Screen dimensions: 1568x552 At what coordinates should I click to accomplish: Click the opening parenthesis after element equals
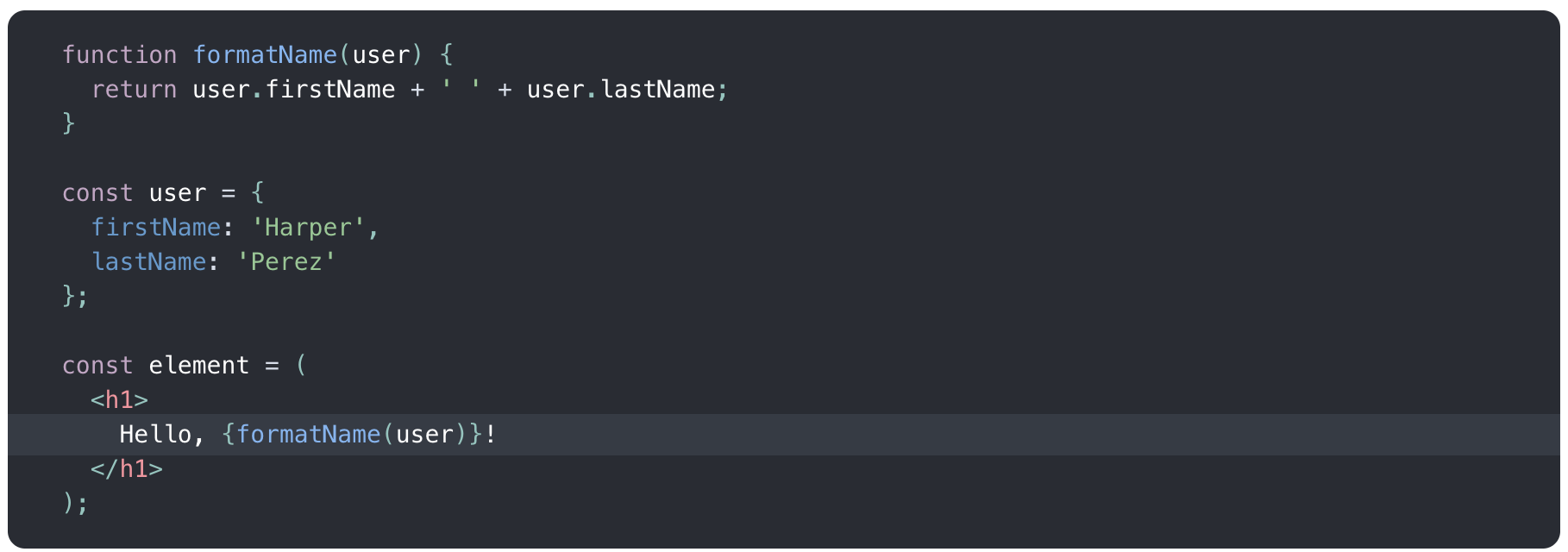(x=301, y=366)
